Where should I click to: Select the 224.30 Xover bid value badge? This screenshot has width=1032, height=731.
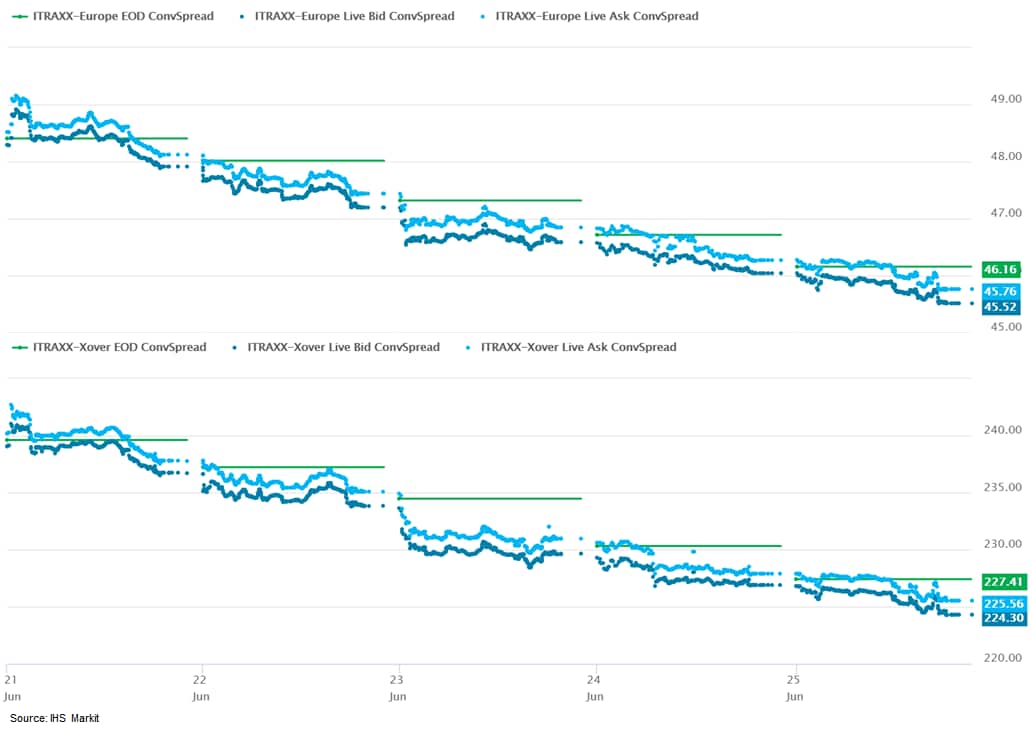point(1002,618)
